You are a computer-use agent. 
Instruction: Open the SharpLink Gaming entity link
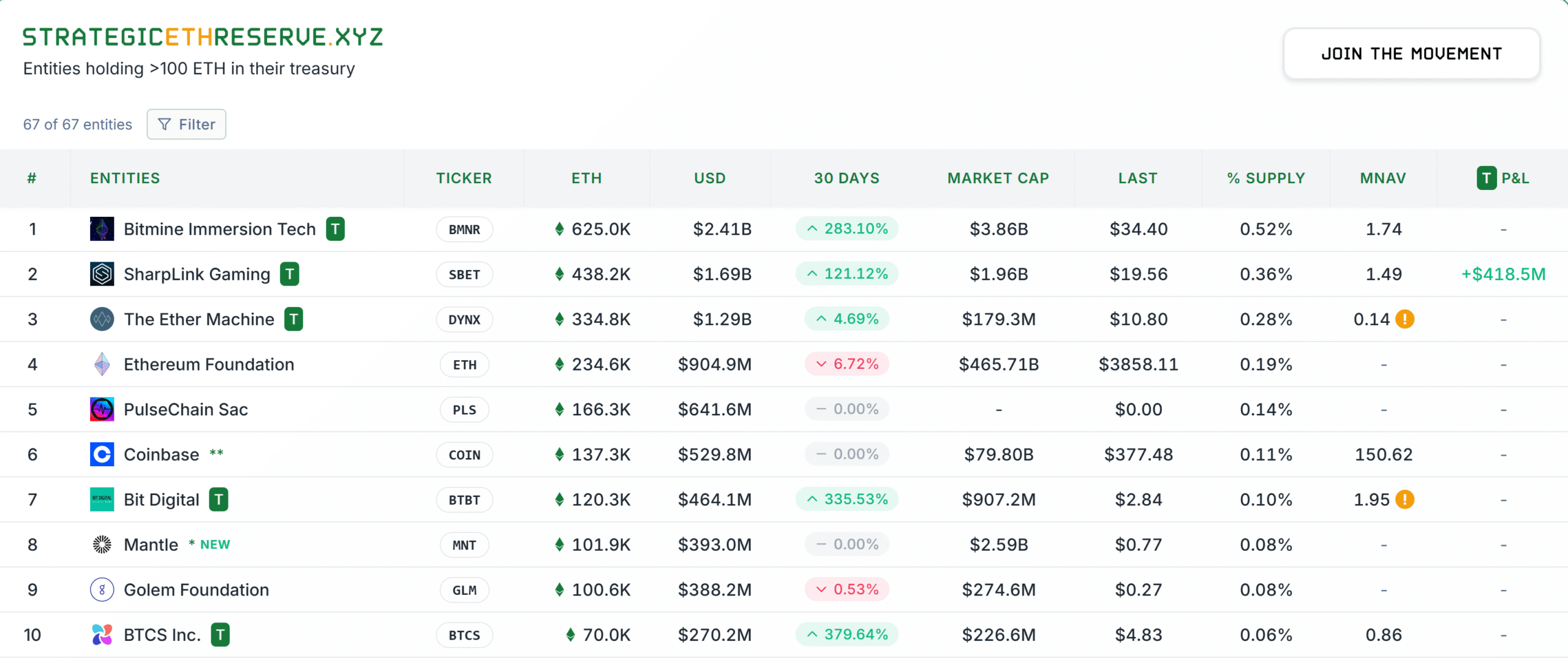[x=196, y=274]
